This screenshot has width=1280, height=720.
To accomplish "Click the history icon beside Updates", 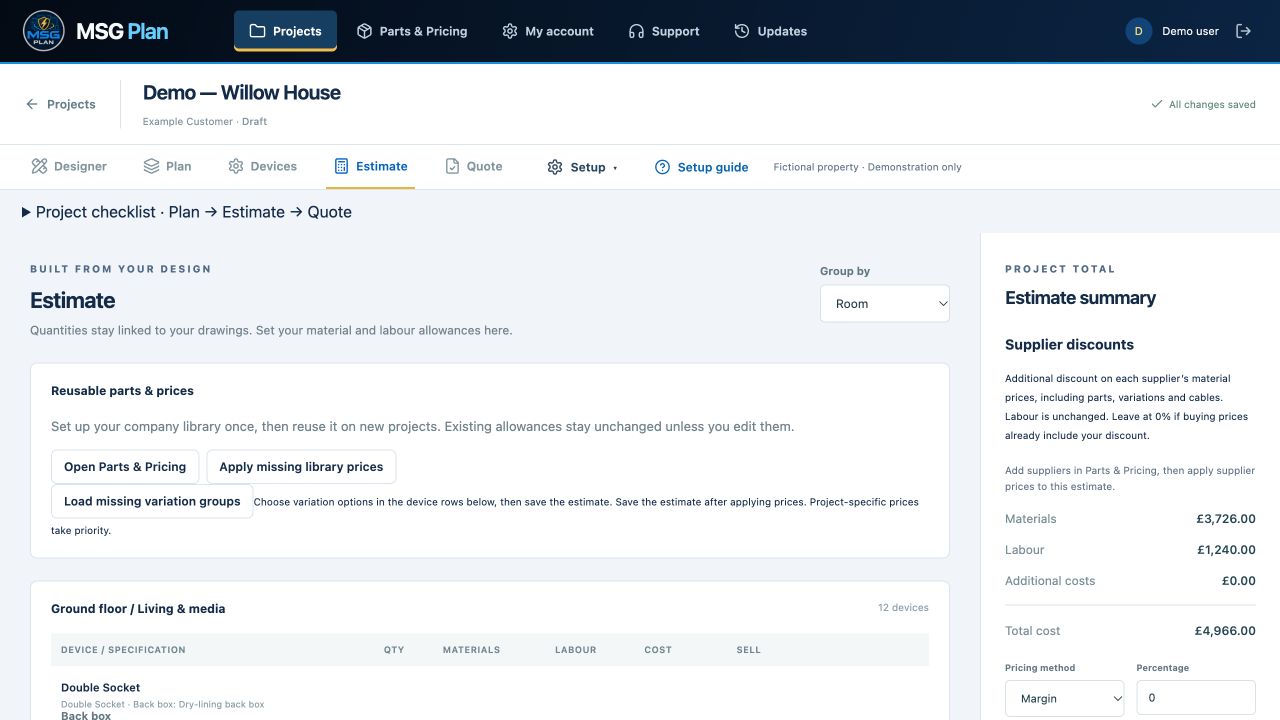I will click(742, 31).
